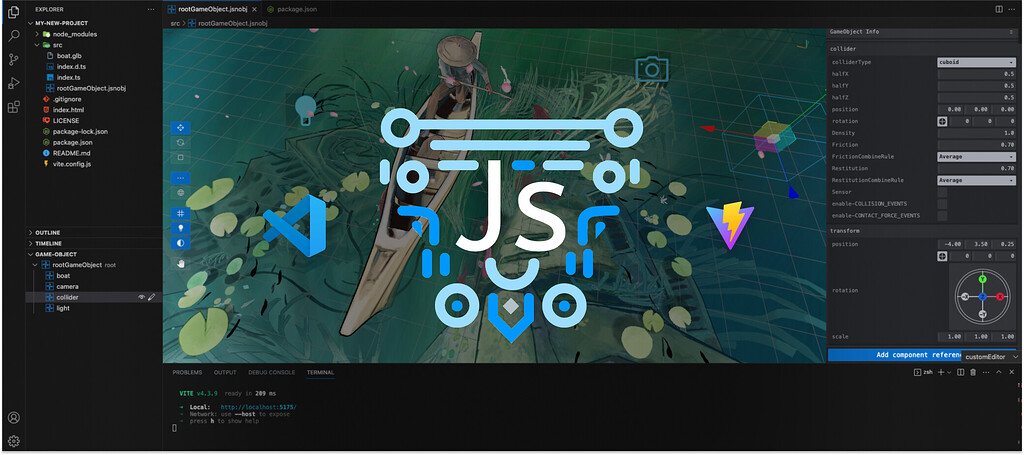Click the green Y axis on rotation gizmo
This screenshot has width=1024, height=455.
(x=982, y=279)
